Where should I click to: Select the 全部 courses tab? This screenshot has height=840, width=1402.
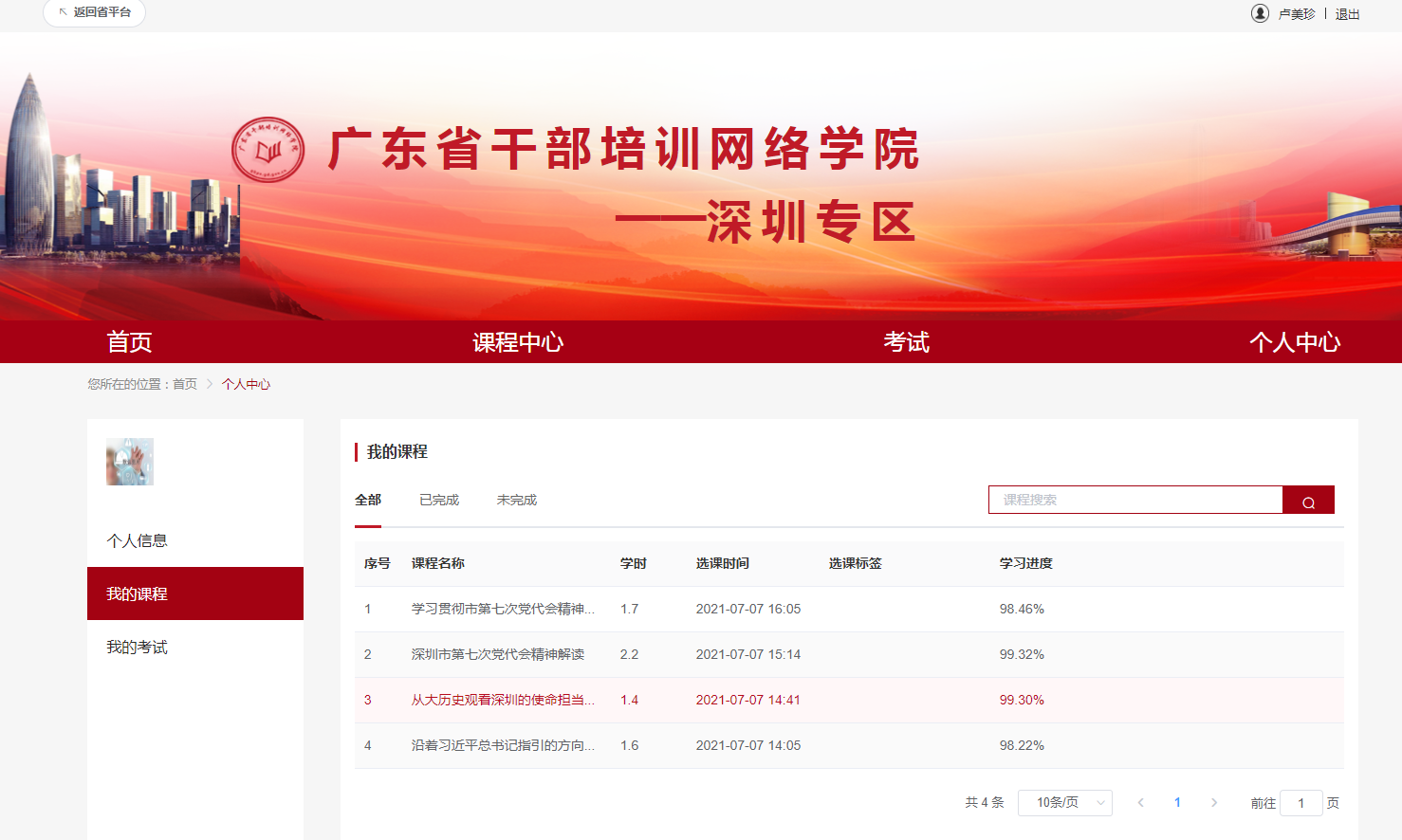point(368,500)
